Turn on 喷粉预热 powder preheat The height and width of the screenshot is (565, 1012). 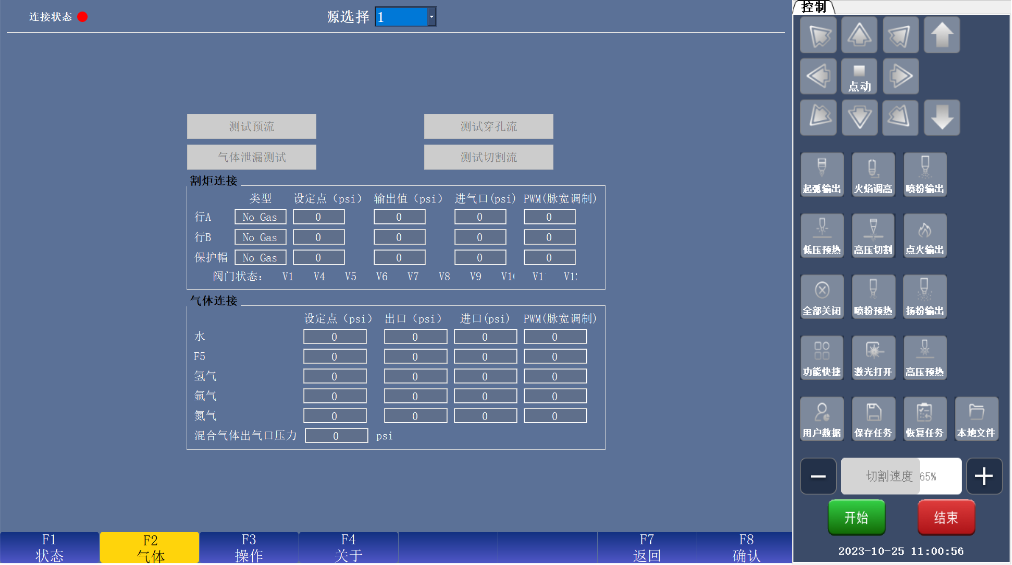pos(873,296)
